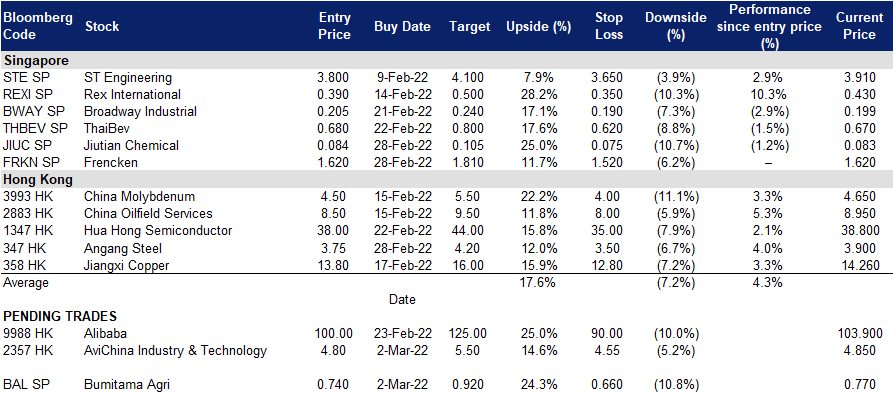Click the BAL SP Bloomberg code
The image size is (893, 393).
[x=26, y=385]
